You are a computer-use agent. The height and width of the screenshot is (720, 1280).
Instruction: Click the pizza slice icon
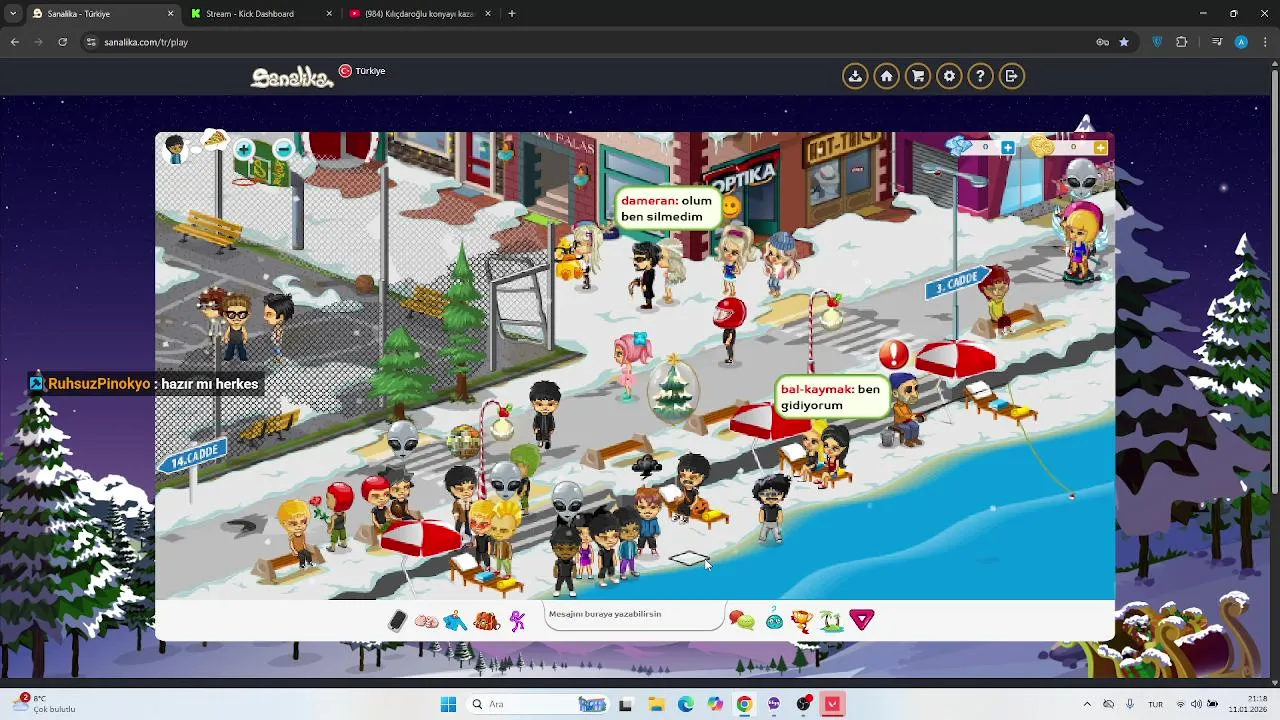coord(214,140)
